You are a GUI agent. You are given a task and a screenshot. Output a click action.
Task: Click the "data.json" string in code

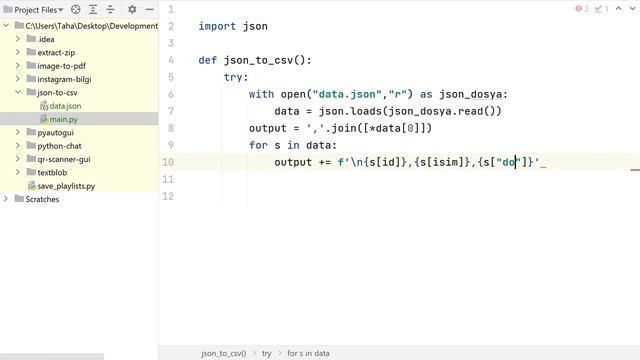tap(347, 94)
